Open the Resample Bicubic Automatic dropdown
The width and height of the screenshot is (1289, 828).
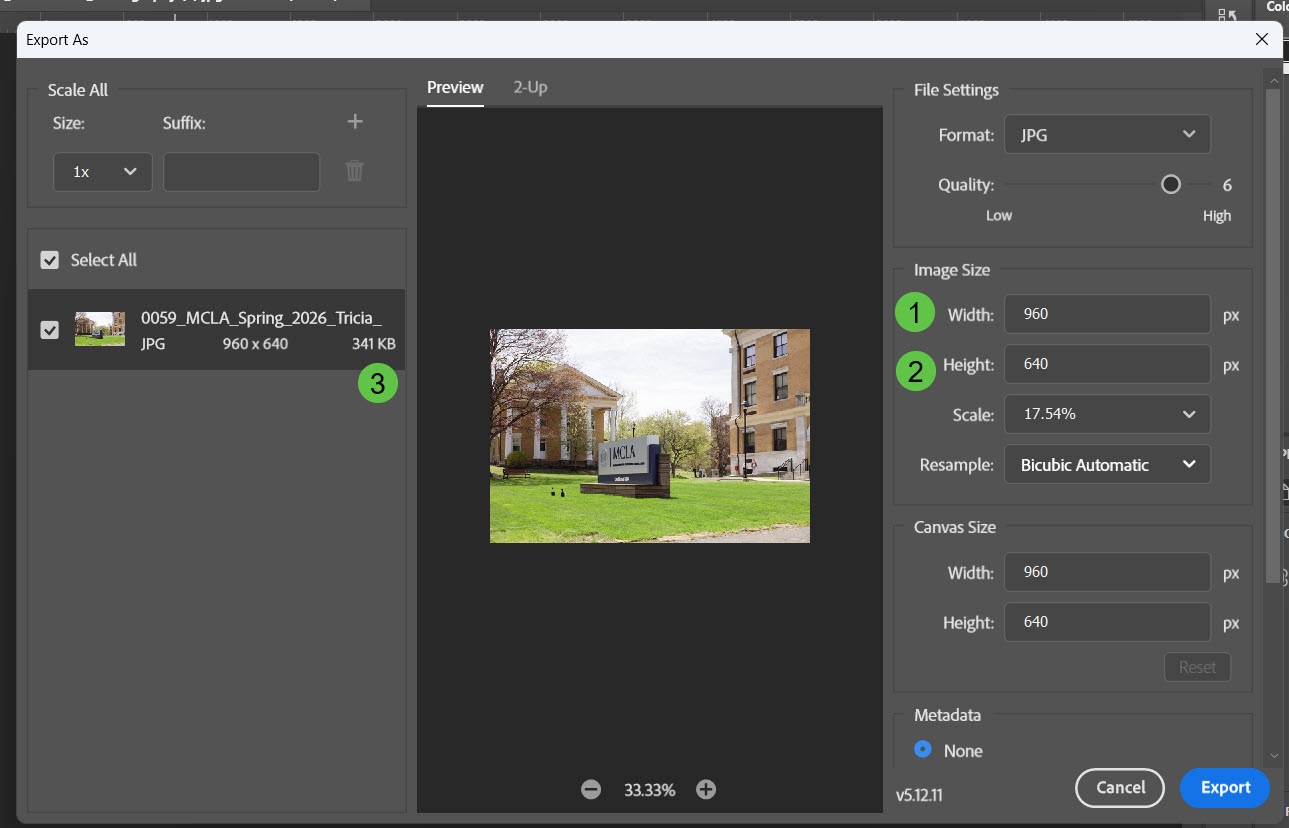tap(1107, 465)
